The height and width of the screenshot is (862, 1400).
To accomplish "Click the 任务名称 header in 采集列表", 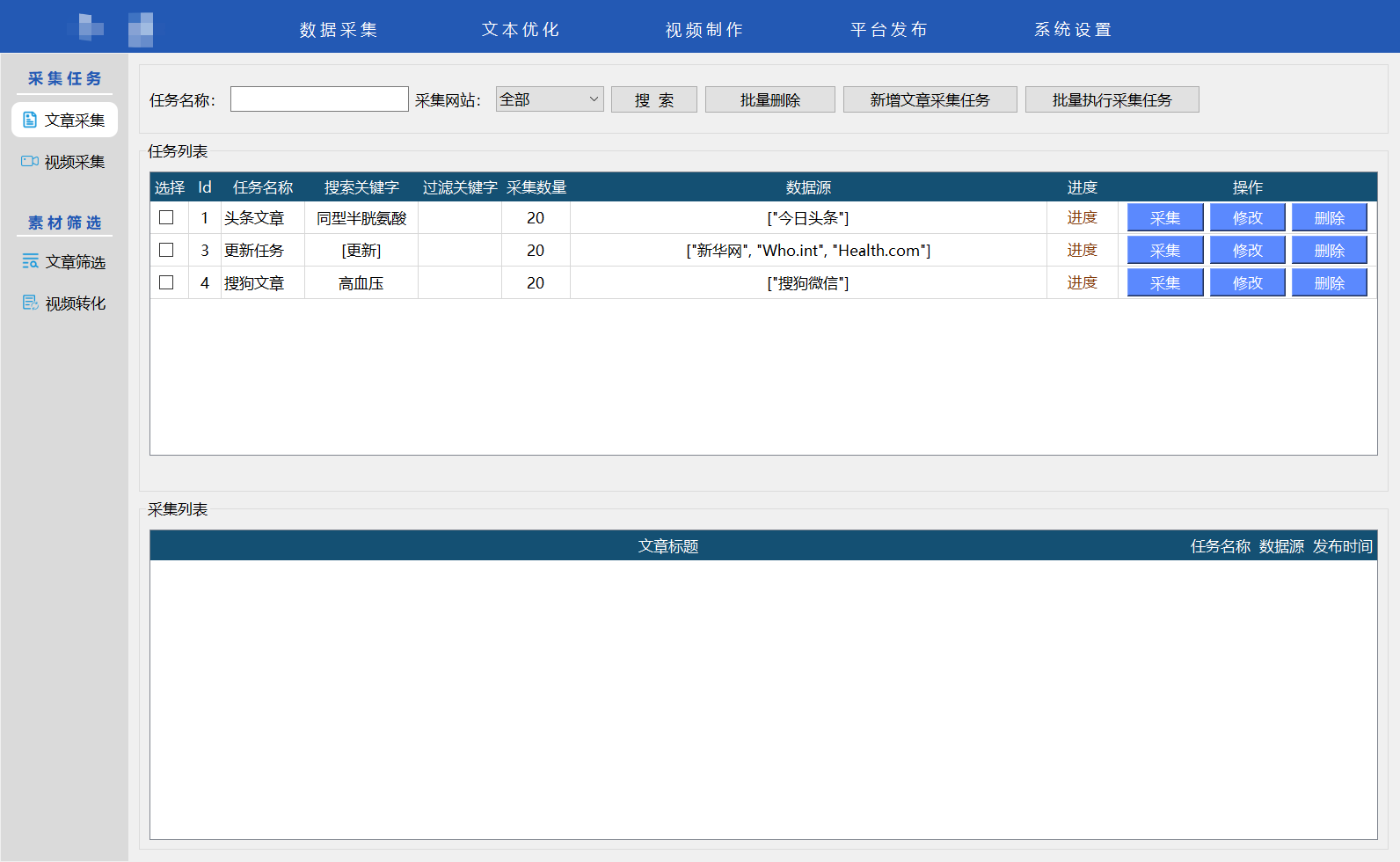I will point(1221,546).
